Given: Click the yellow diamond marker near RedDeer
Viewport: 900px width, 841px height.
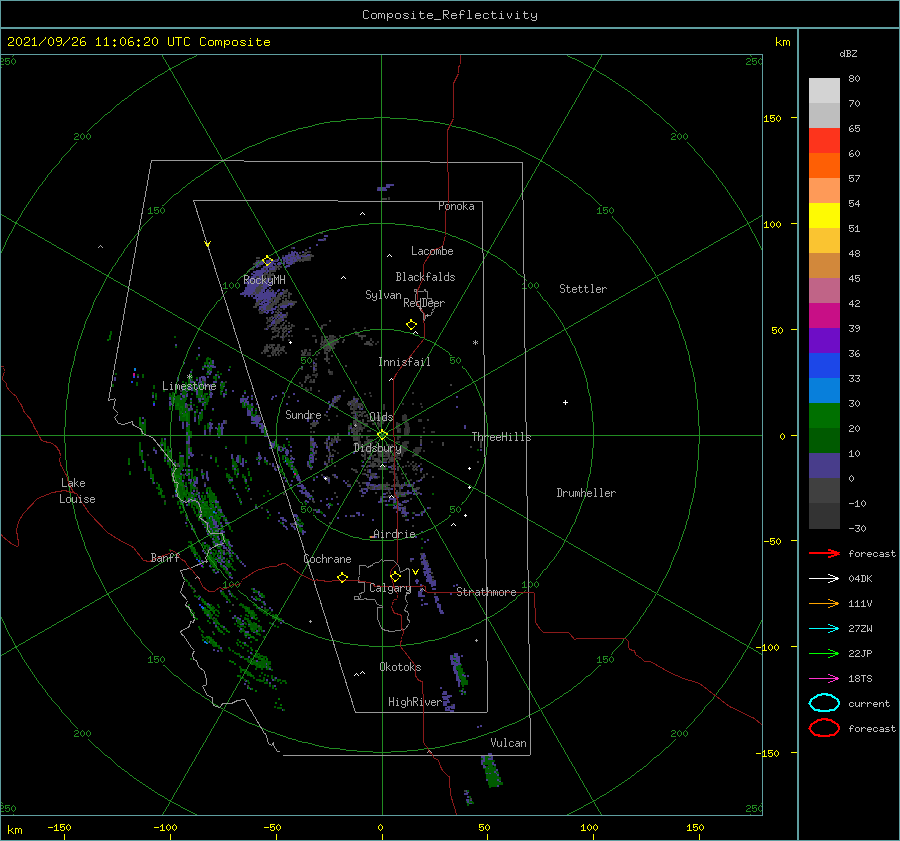Looking at the screenshot, I should 411,325.
